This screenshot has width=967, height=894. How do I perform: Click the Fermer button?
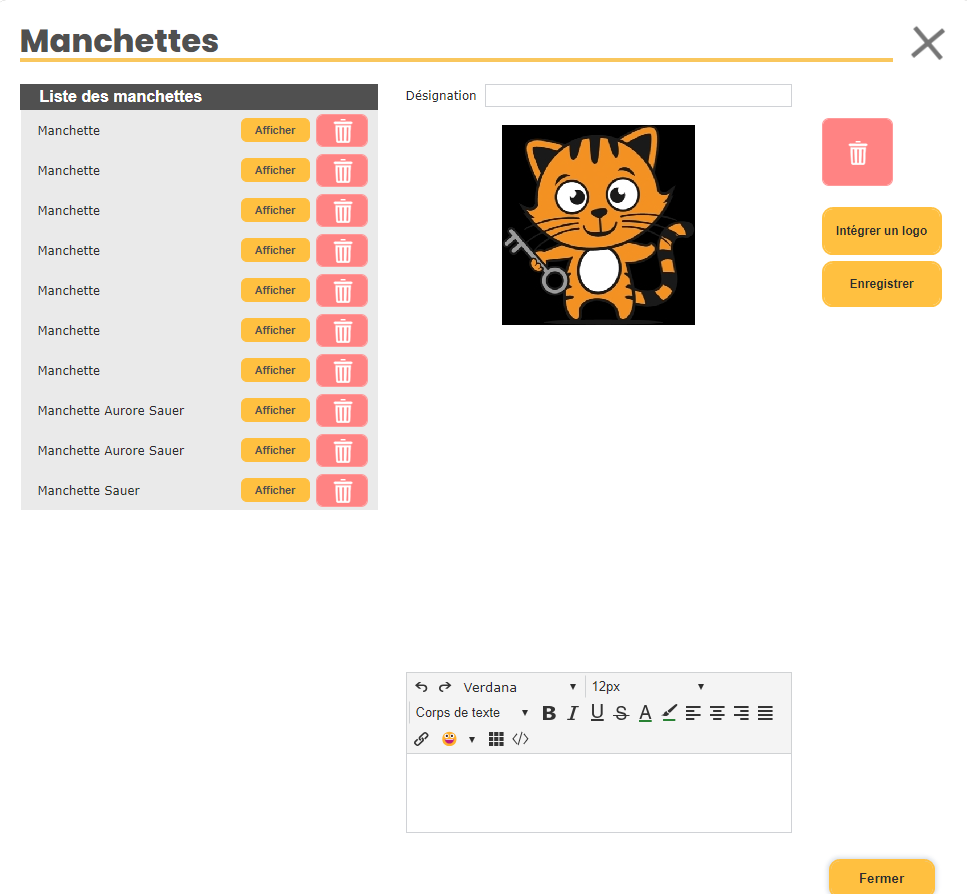pos(881,877)
